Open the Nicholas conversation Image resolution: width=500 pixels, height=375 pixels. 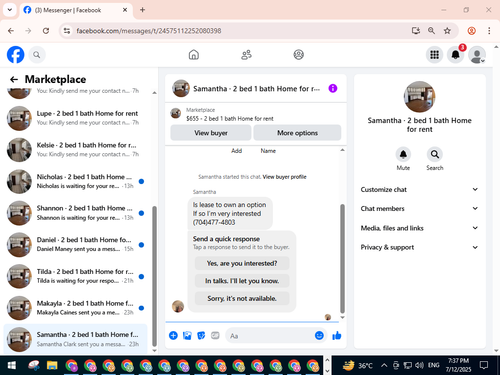click(x=75, y=181)
